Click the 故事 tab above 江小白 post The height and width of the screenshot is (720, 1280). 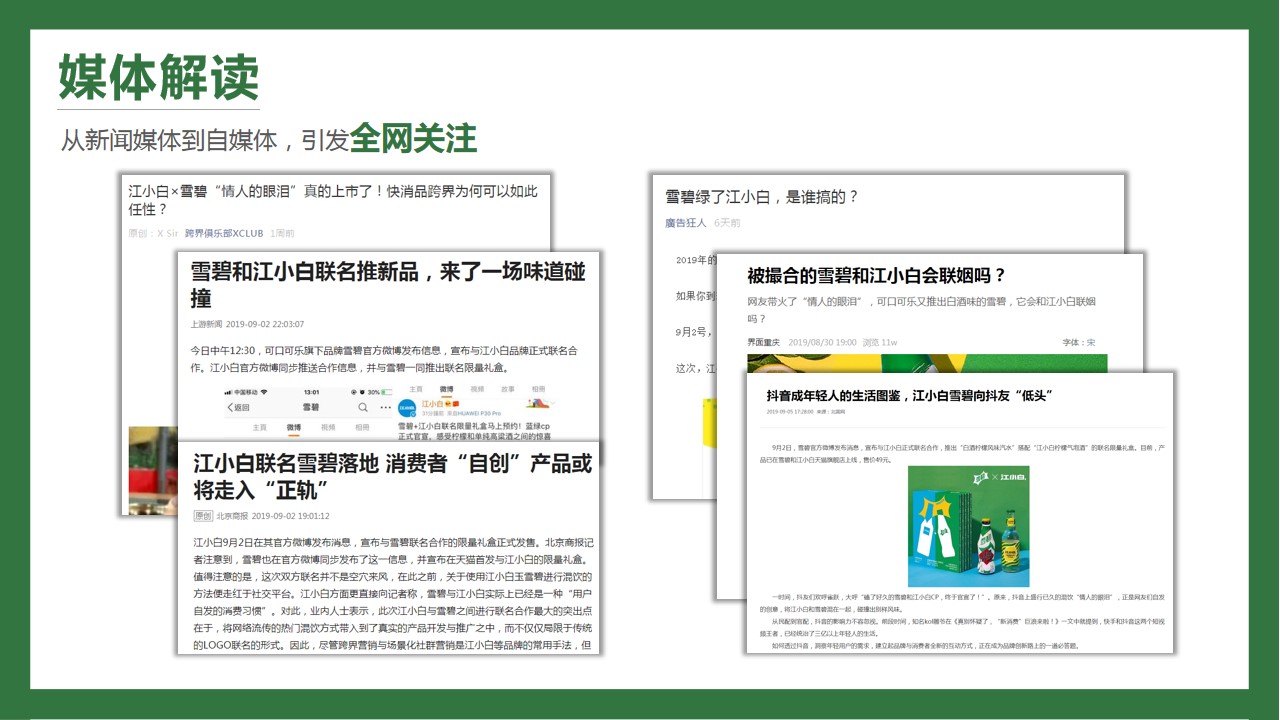click(x=507, y=389)
